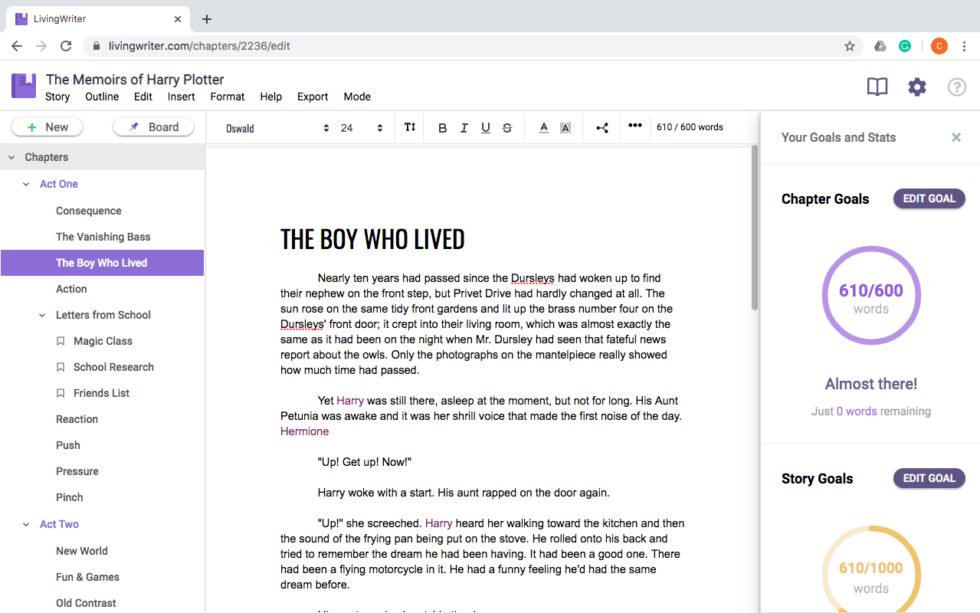This screenshot has width=980, height=613.
Task: Open the text highlight color tool
Action: click(x=565, y=127)
